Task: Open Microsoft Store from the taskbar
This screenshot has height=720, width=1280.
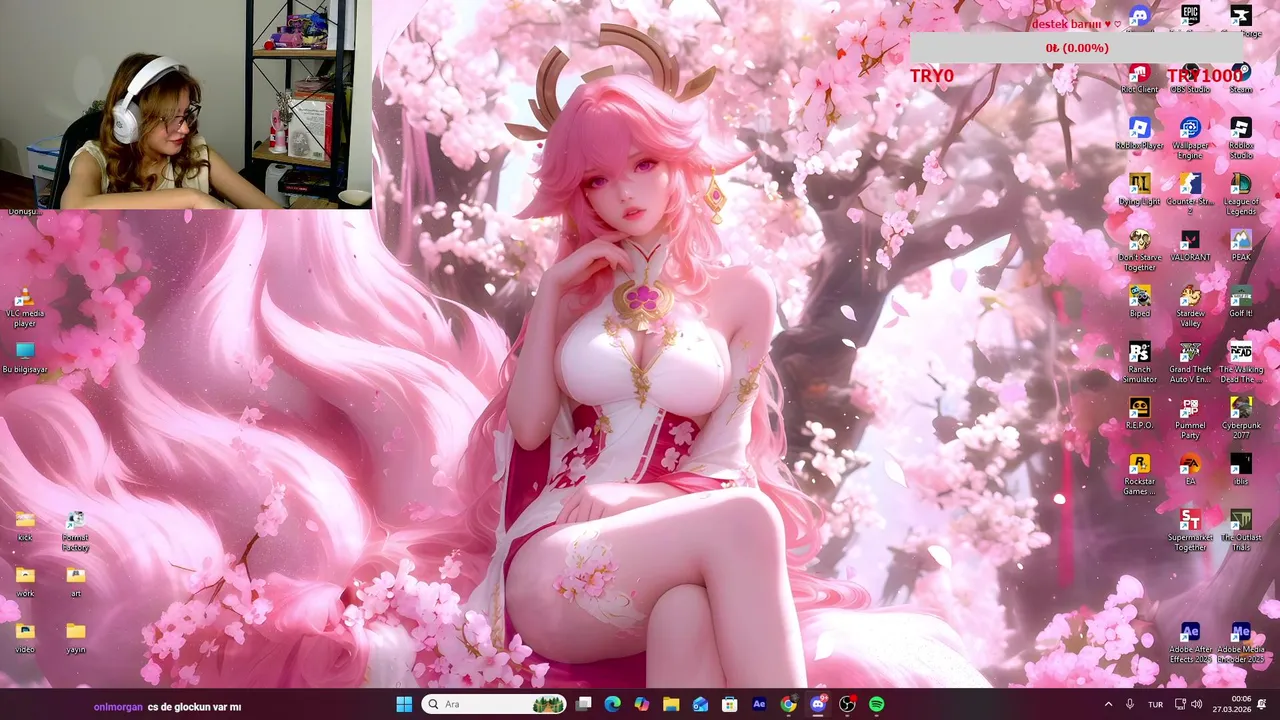Action: click(x=730, y=704)
